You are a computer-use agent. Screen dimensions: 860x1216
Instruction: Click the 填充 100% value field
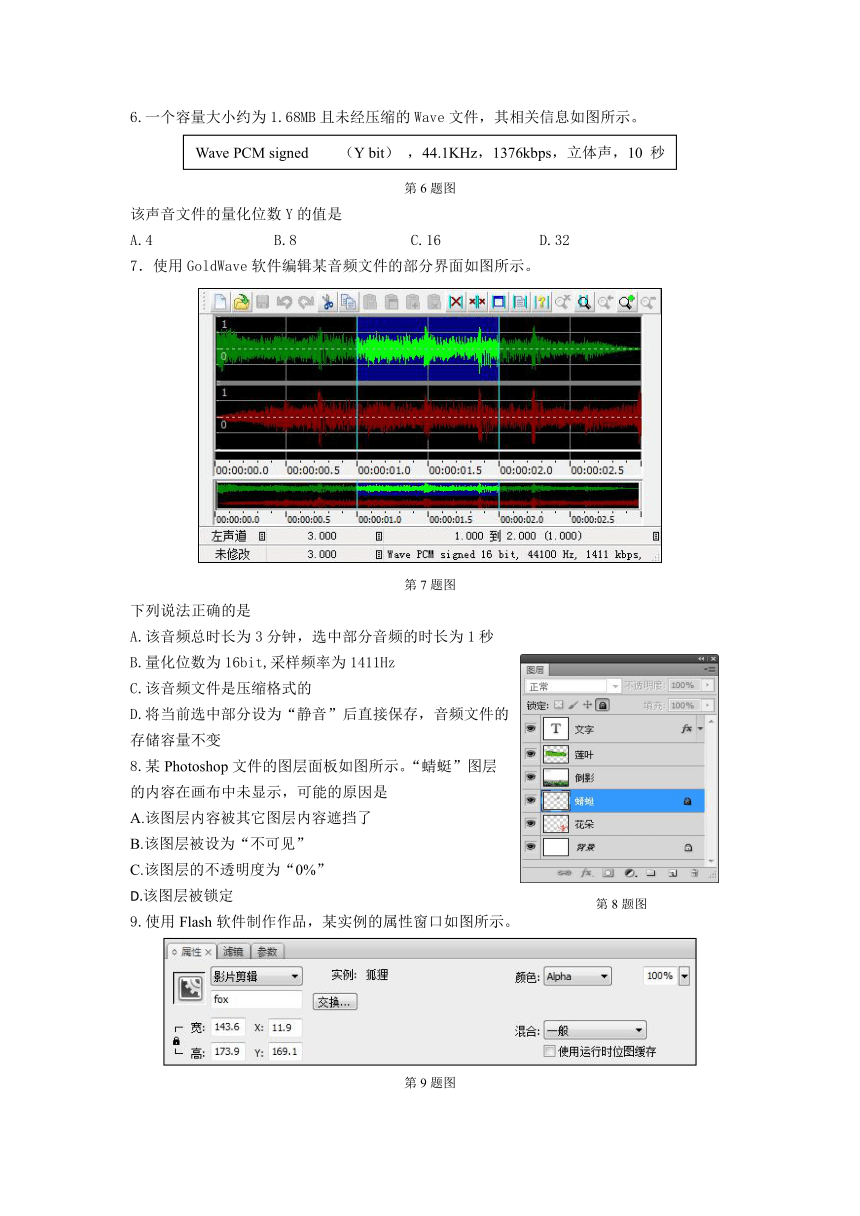[683, 705]
